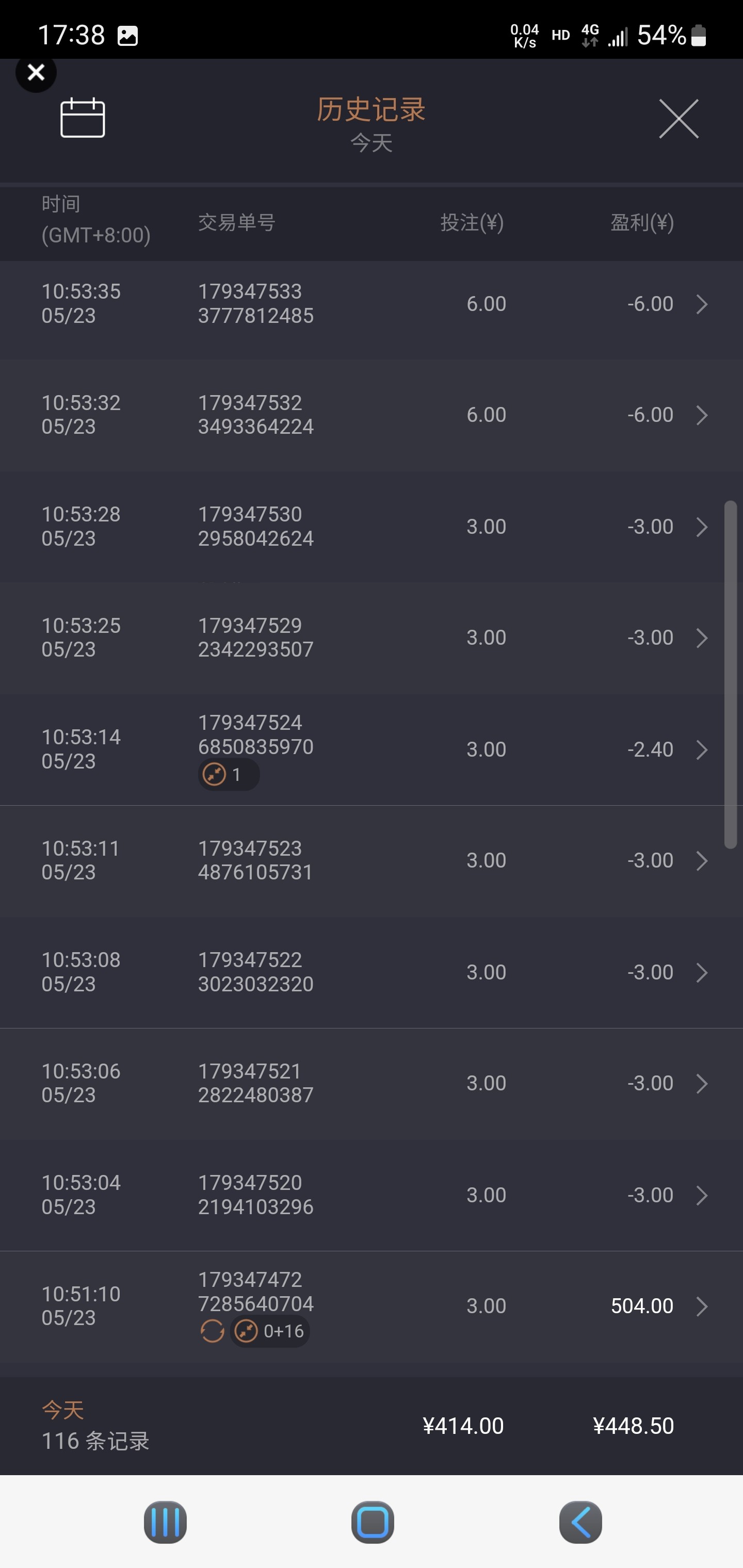Viewport: 743px width, 1568px height.
Task: Expand the -2.40 profit record chevron
Action: pos(702,749)
